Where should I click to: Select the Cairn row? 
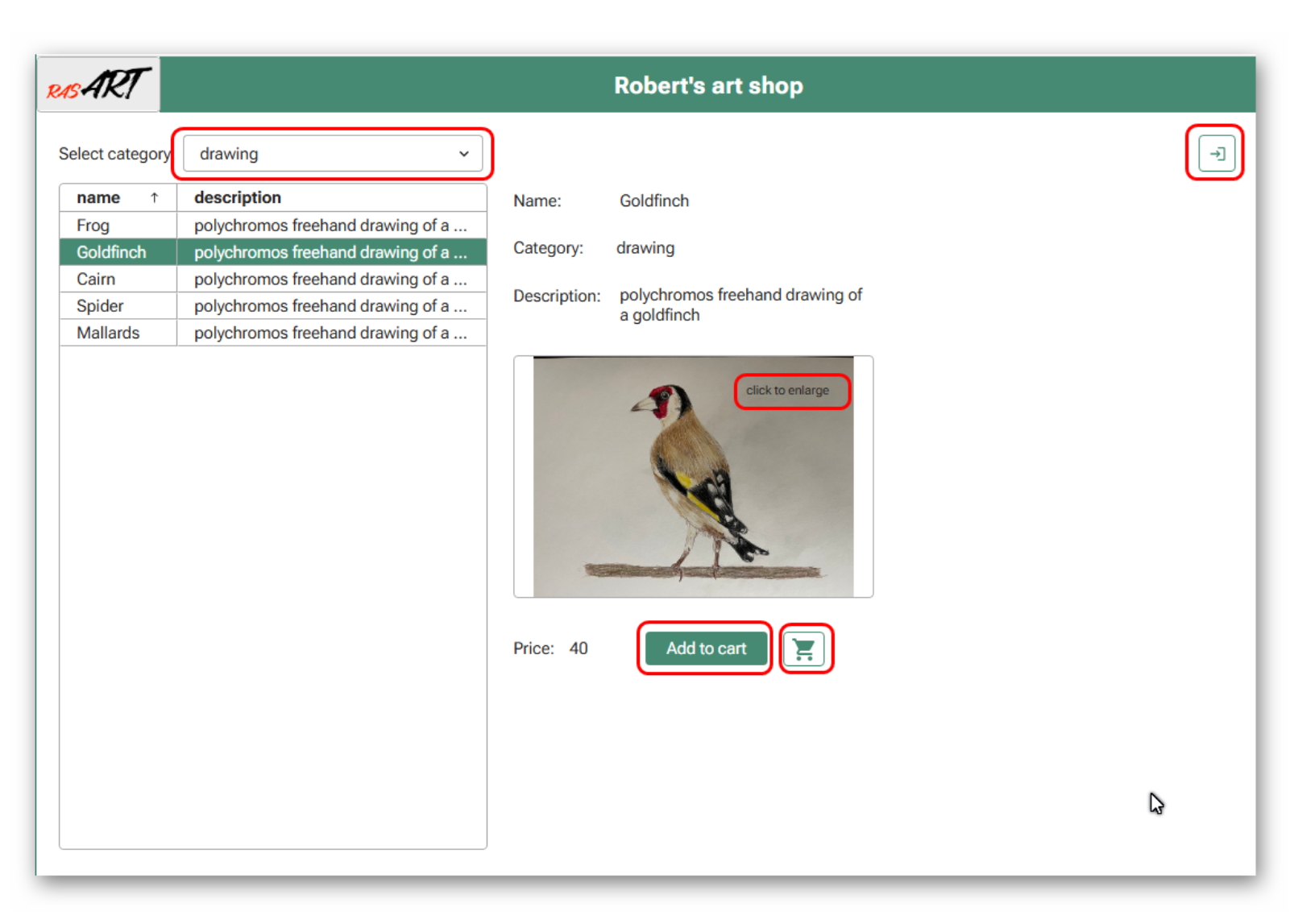tap(273, 279)
